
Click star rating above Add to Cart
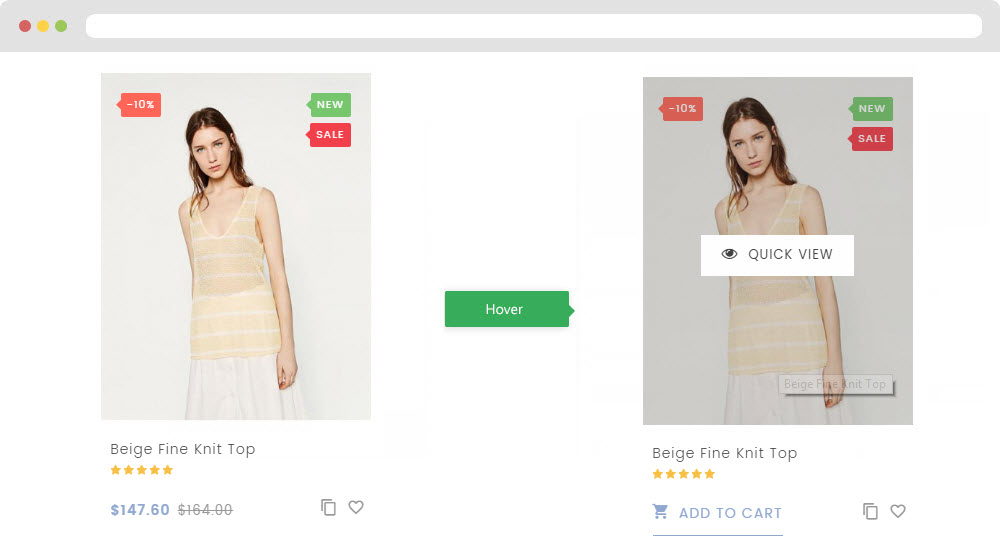[x=684, y=474]
